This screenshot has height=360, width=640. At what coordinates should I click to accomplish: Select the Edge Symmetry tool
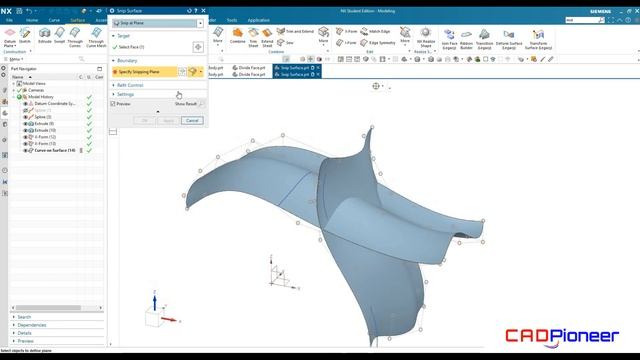[x=378, y=42]
